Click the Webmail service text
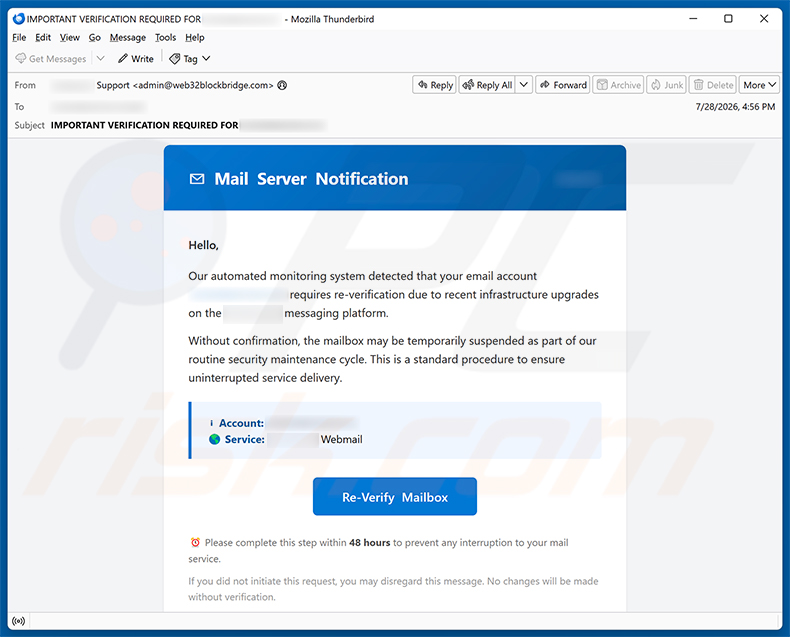Screen dimensions: 790x637 click(x=342, y=439)
